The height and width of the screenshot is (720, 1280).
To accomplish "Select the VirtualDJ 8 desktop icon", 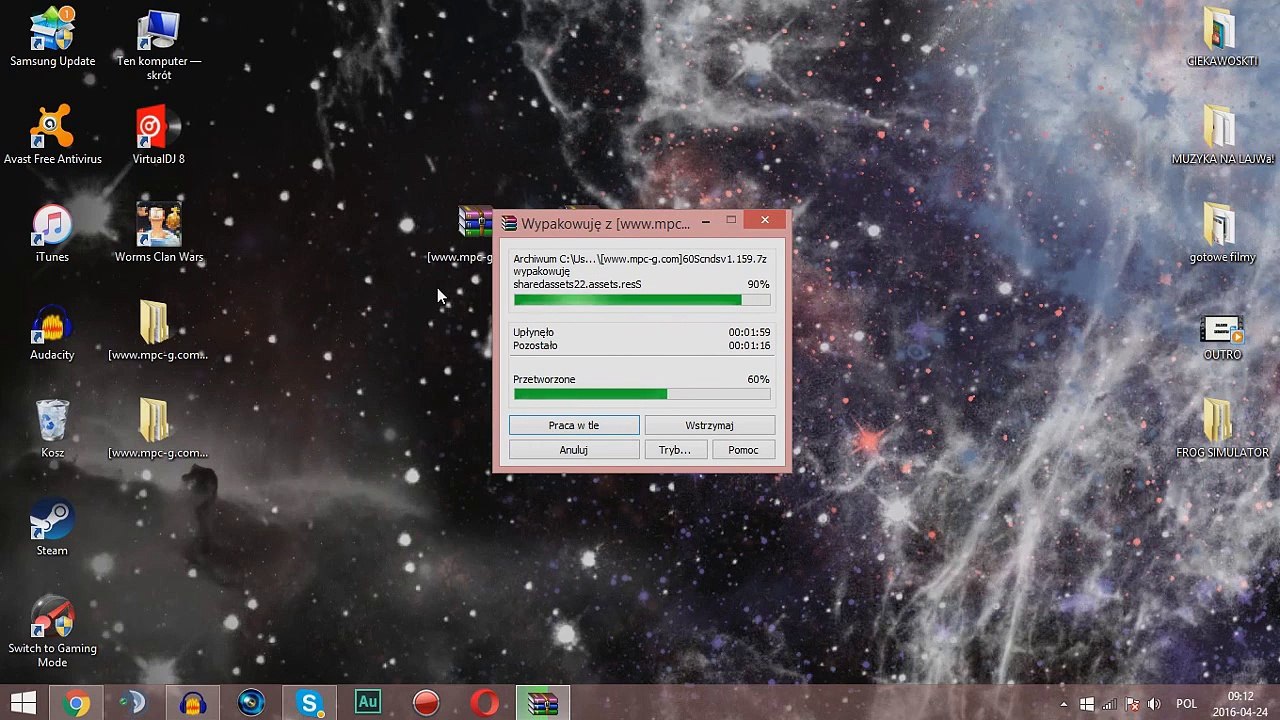I will (158, 135).
